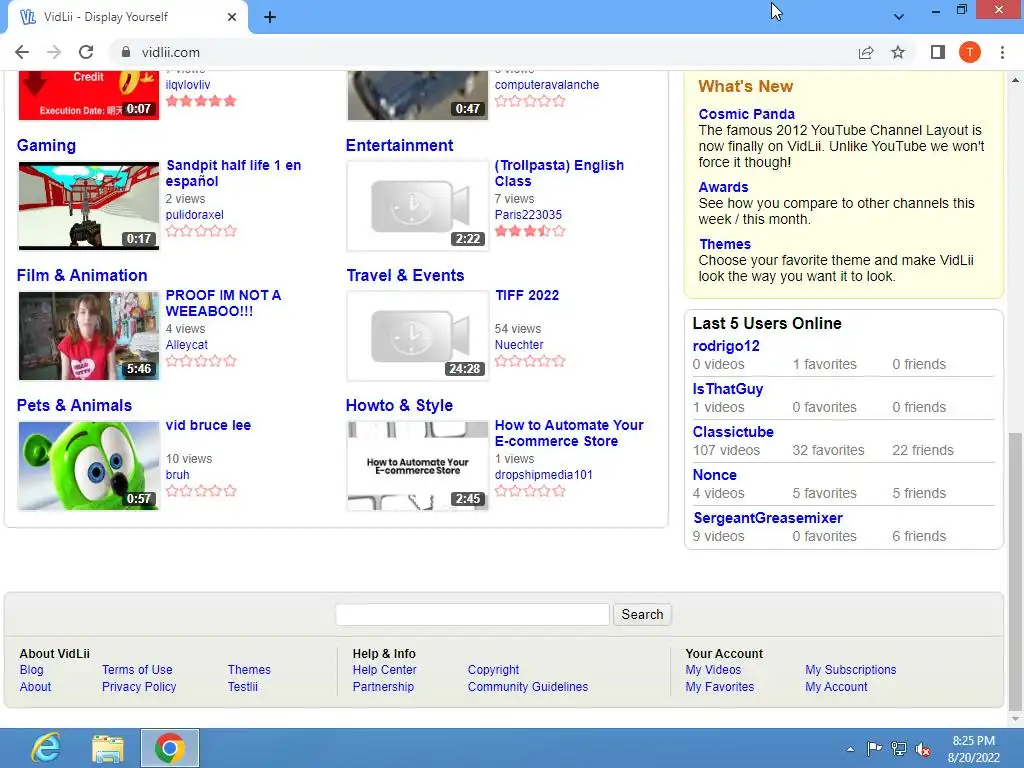Launch Internet Explorer from the taskbar
This screenshot has height=768, width=1024.
(46, 748)
